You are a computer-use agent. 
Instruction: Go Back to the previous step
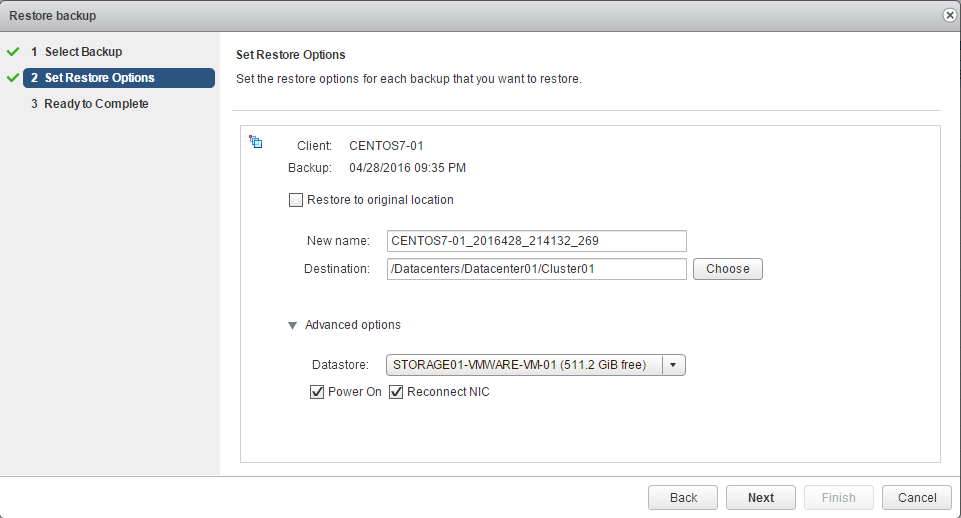pos(683,498)
